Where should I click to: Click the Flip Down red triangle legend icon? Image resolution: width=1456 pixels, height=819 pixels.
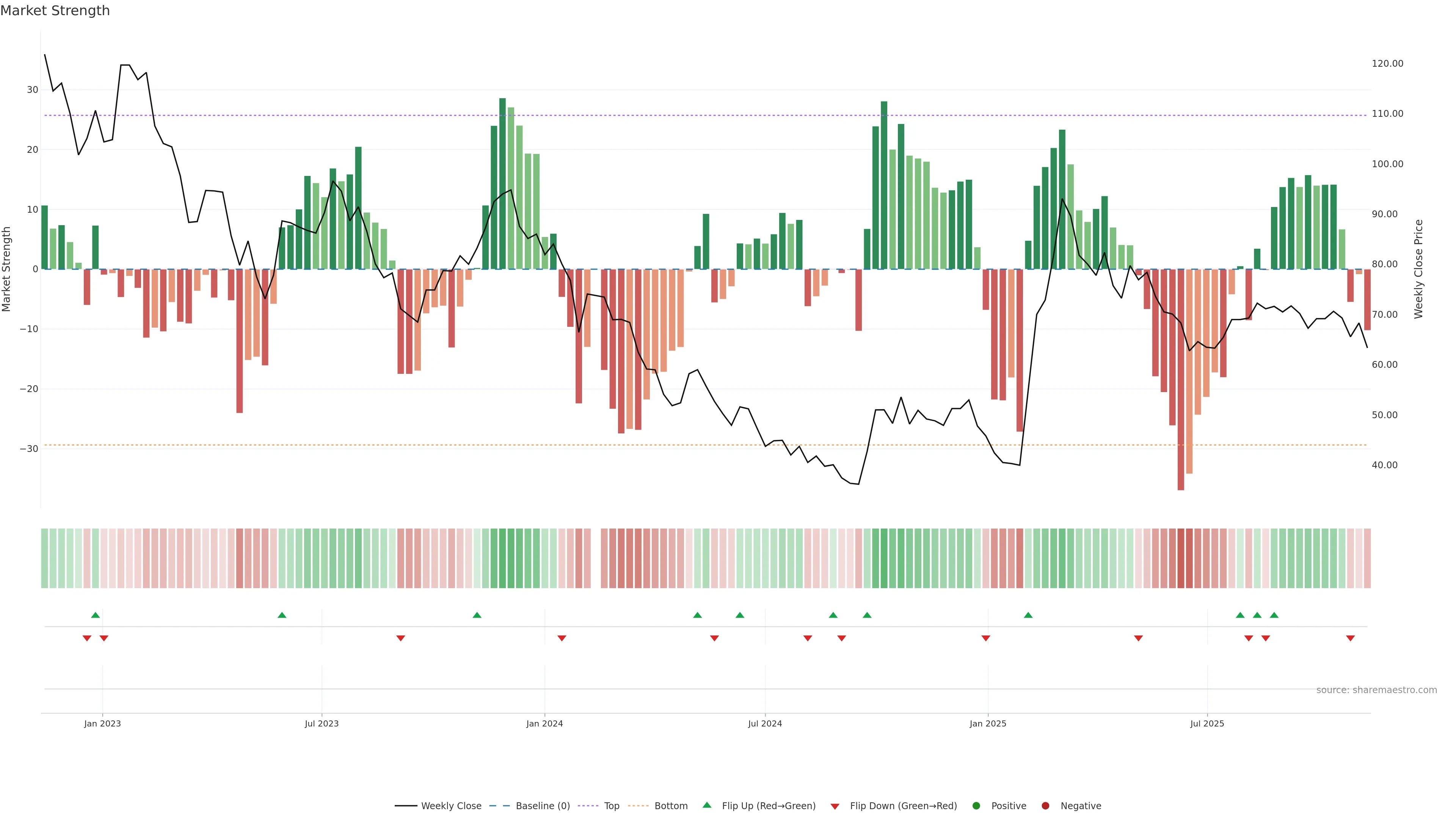(835, 806)
